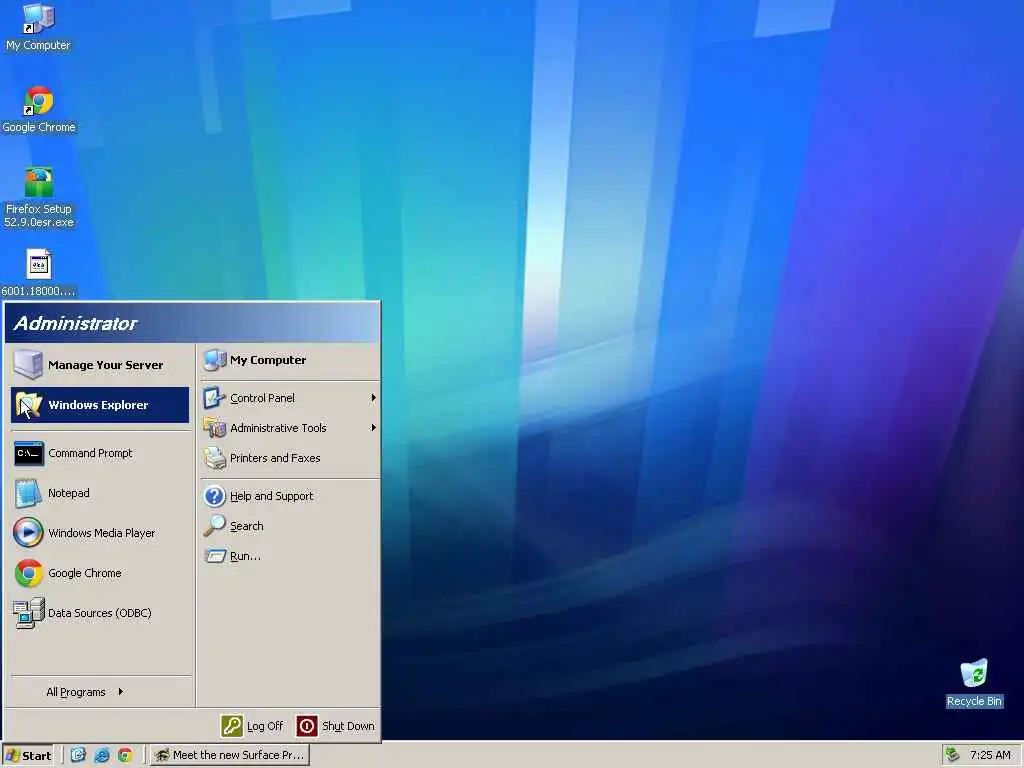Screen dimensions: 1024x768
Task: Click Show Desktop quick launch icon
Action: coord(78,755)
